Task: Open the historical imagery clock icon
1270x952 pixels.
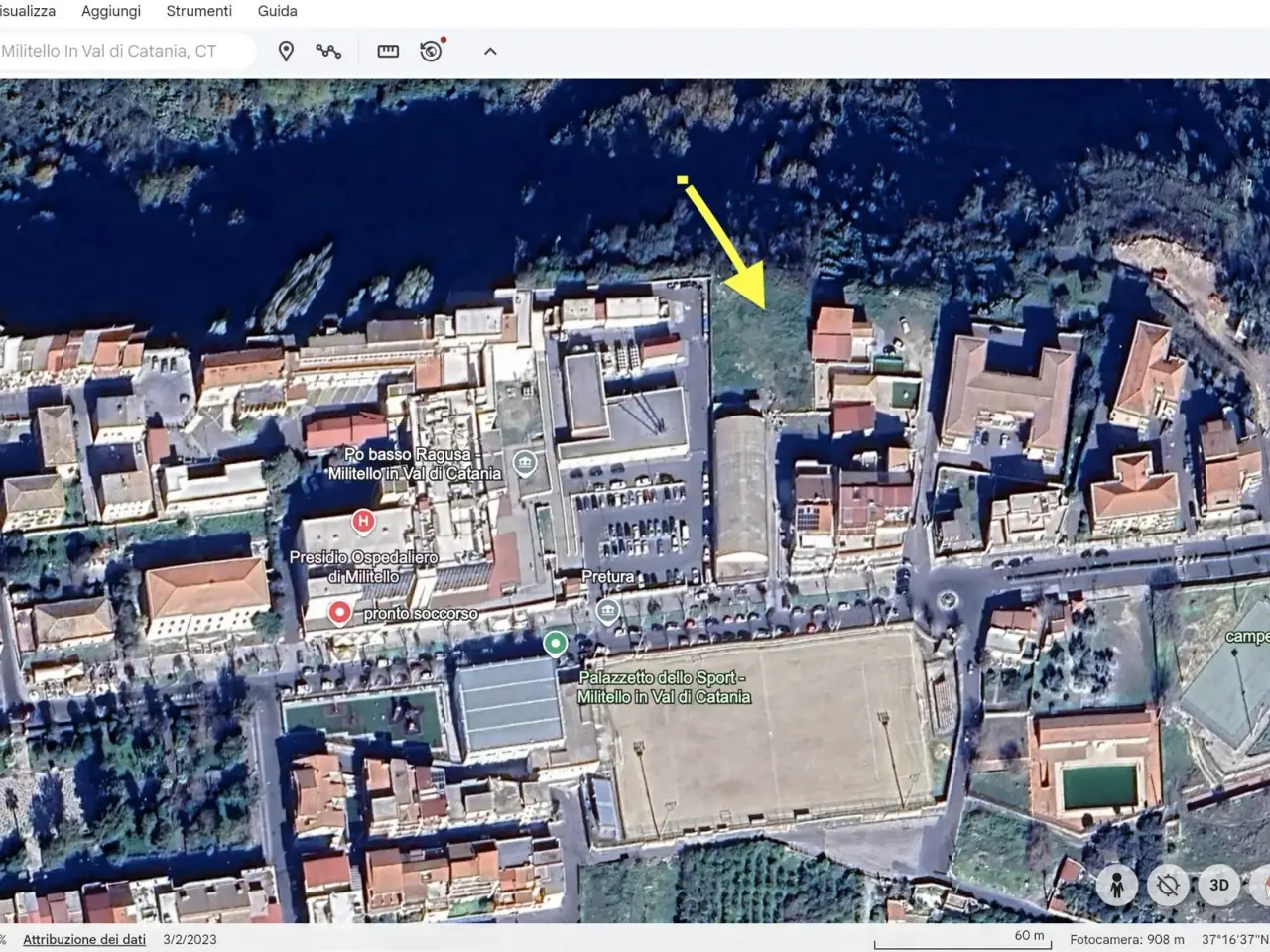Action: coord(432,51)
